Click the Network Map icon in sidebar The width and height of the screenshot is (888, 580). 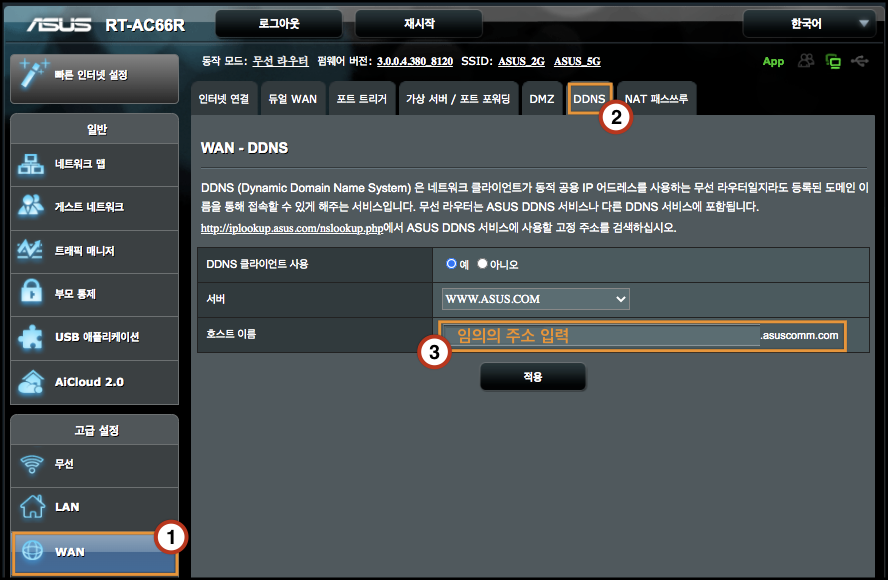(x=31, y=164)
